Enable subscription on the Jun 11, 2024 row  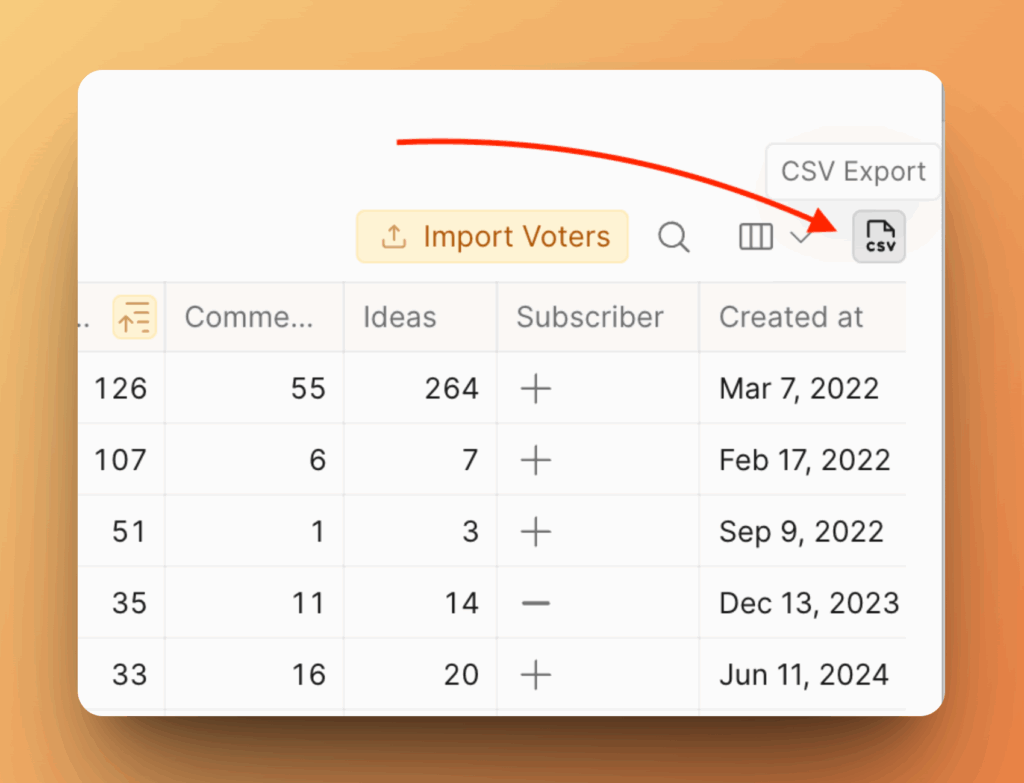[x=535, y=674]
